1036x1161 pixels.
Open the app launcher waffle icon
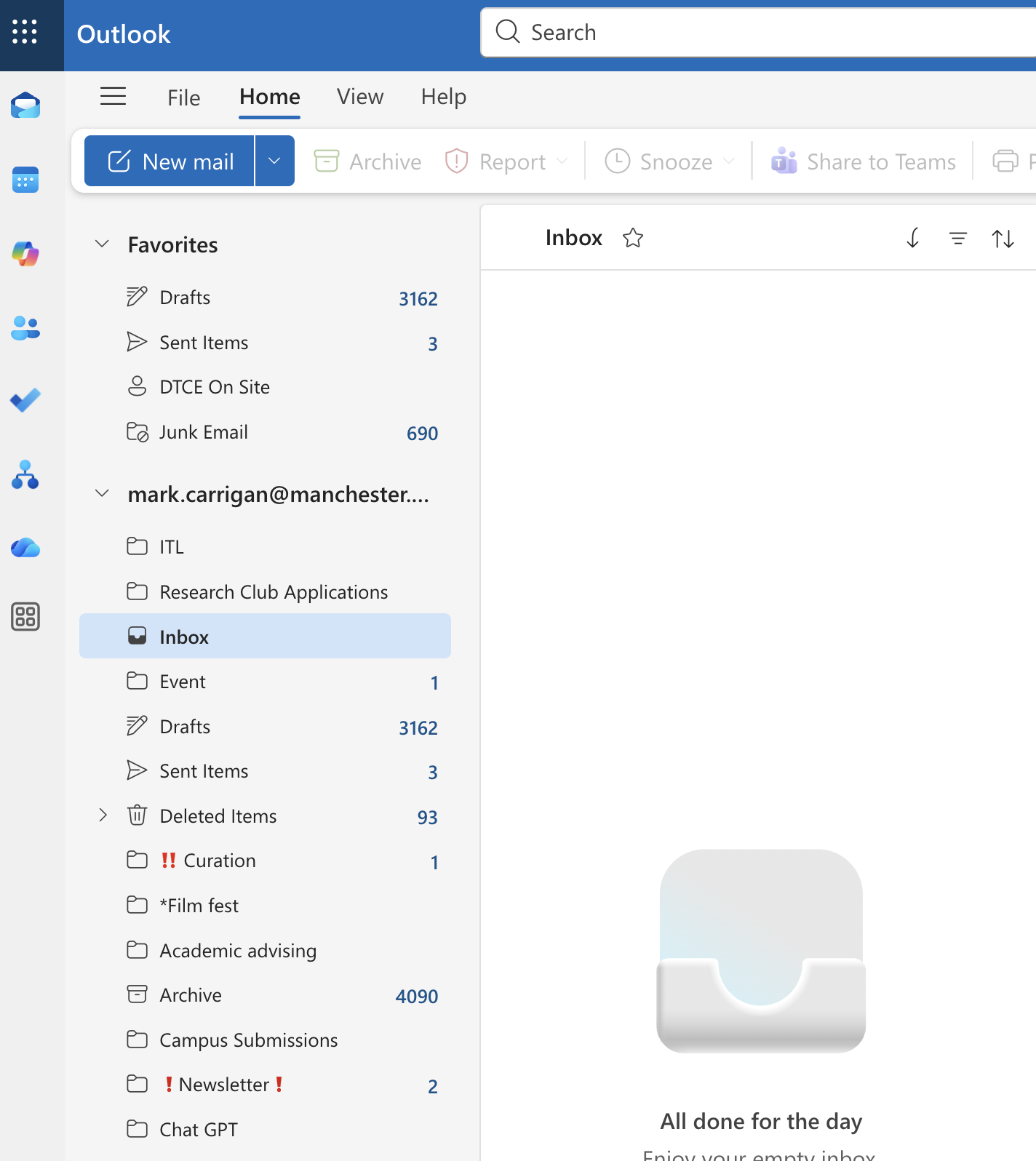pos(25,32)
